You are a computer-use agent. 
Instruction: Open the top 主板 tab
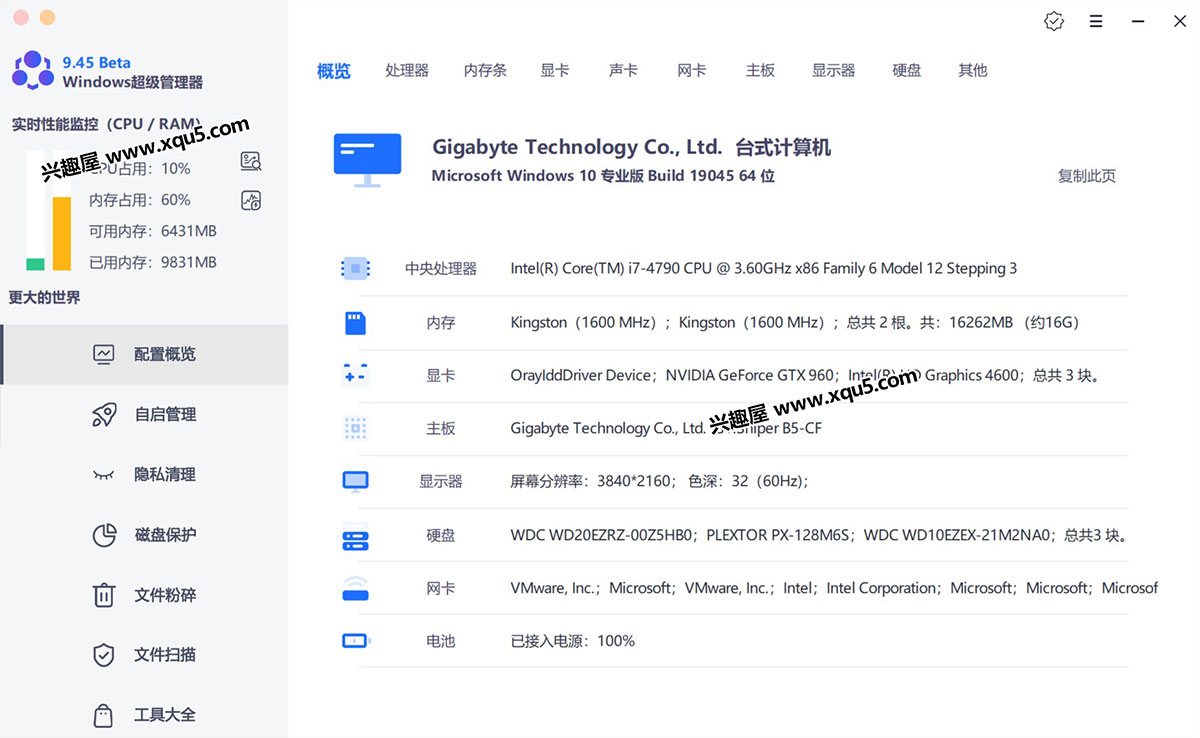pos(760,70)
